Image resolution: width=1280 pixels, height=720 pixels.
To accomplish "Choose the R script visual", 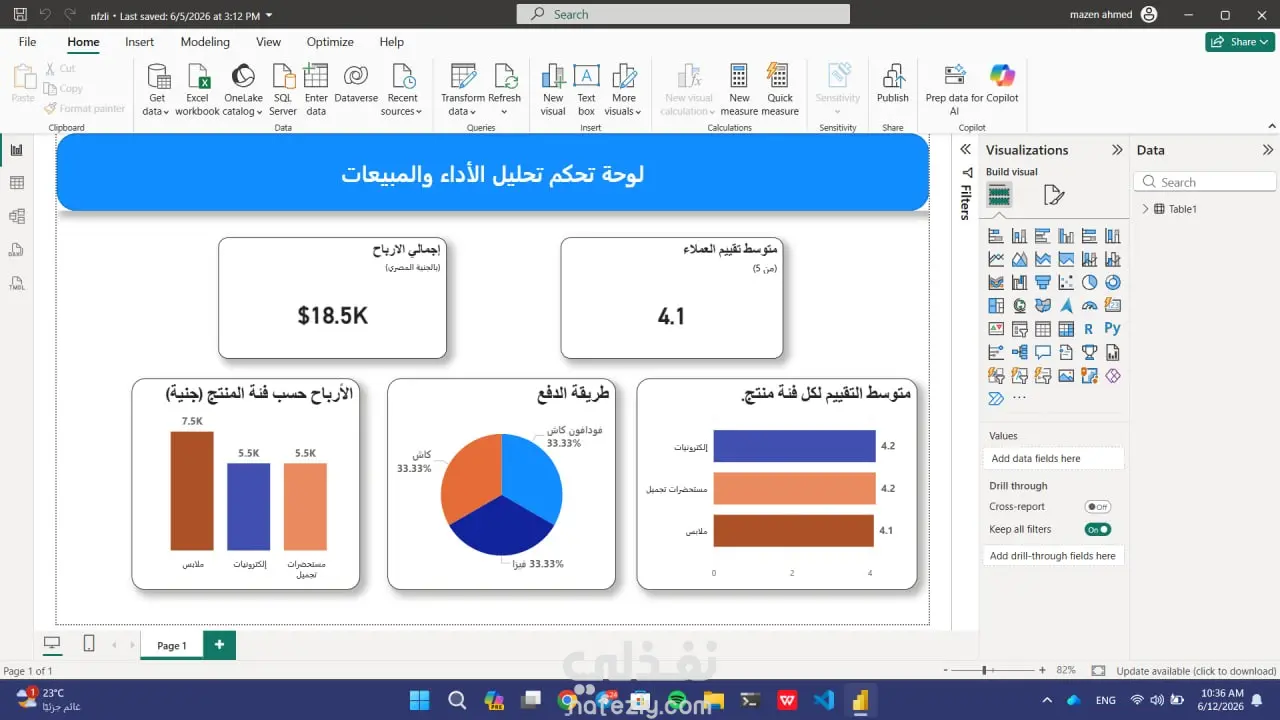I will tap(1089, 328).
